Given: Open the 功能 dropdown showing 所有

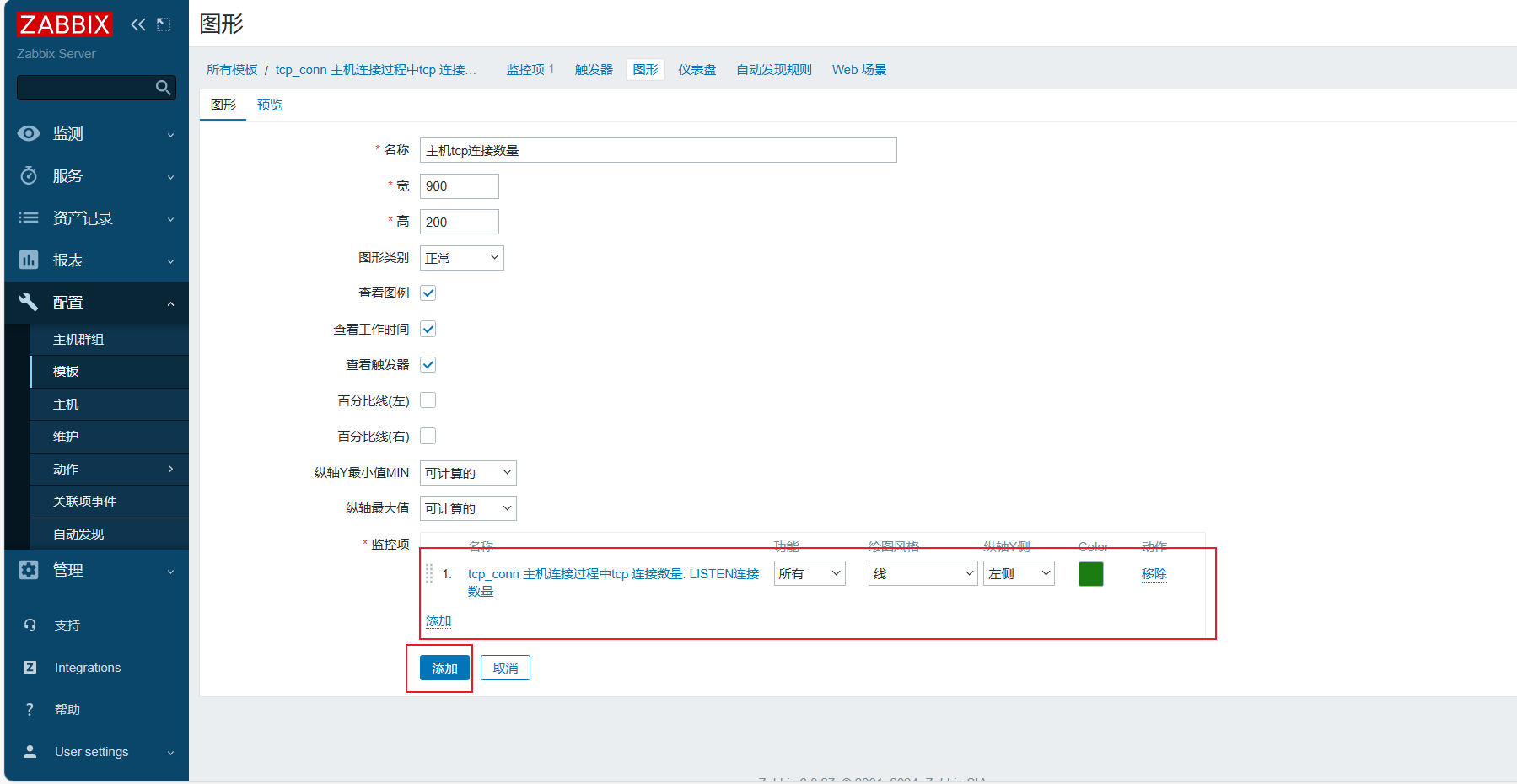Looking at the screenshot, I should point(810,573).
